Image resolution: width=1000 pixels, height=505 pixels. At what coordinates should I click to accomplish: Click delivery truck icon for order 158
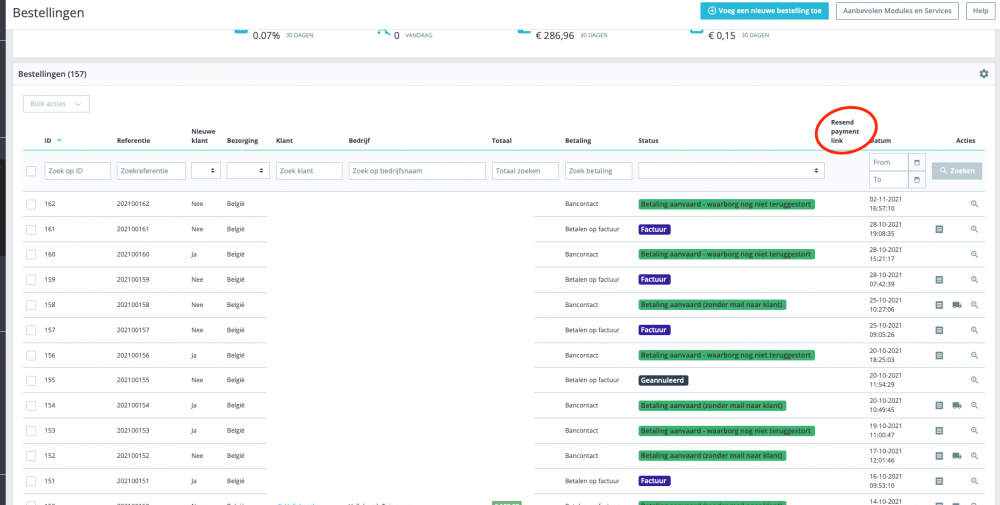tap(957, 305)
